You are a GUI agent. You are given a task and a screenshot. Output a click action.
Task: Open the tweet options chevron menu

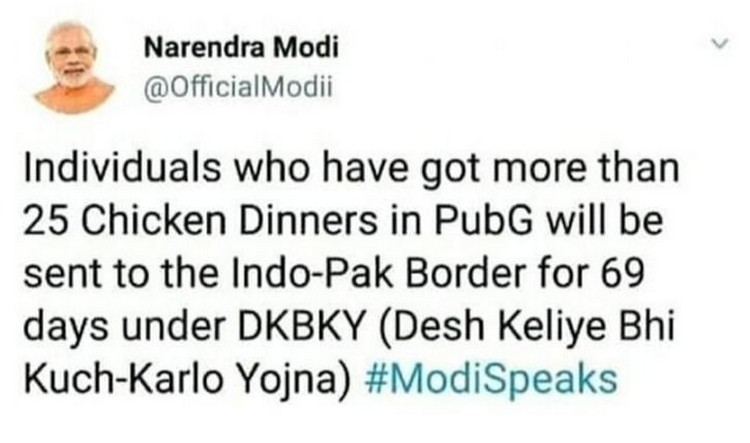pos(719,44)
